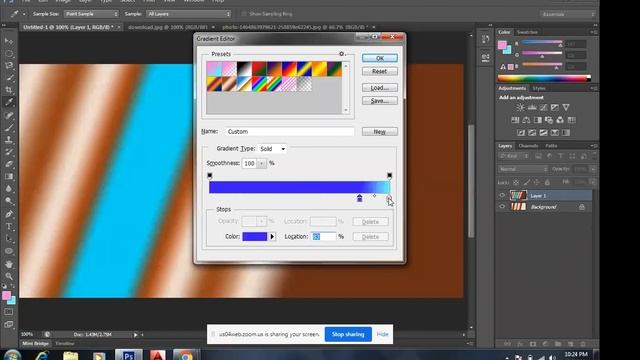
Task: Select the Crop tool
Action: coord(9,90)
